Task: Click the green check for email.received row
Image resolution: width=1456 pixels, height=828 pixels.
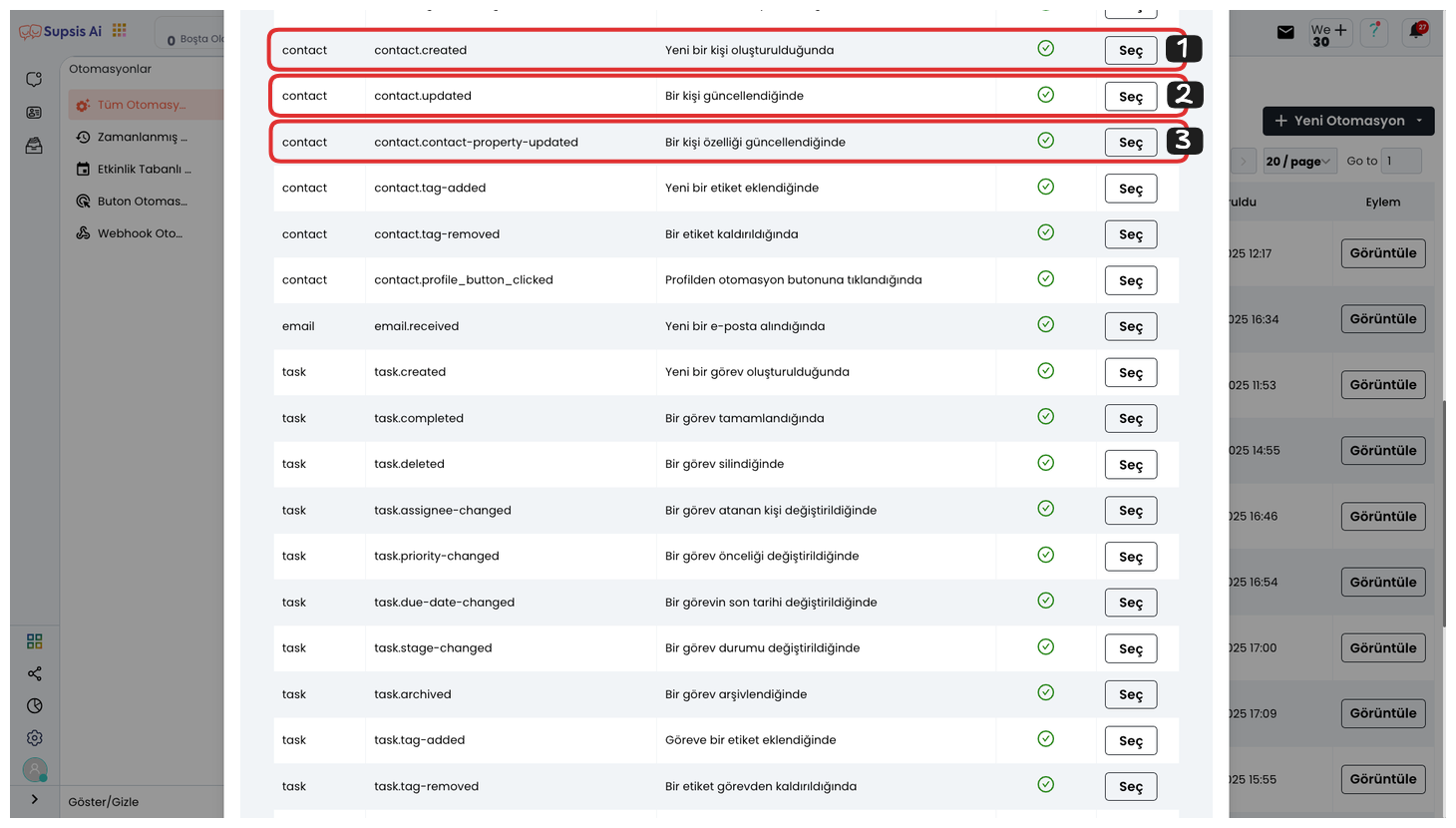Action: 1045,324
